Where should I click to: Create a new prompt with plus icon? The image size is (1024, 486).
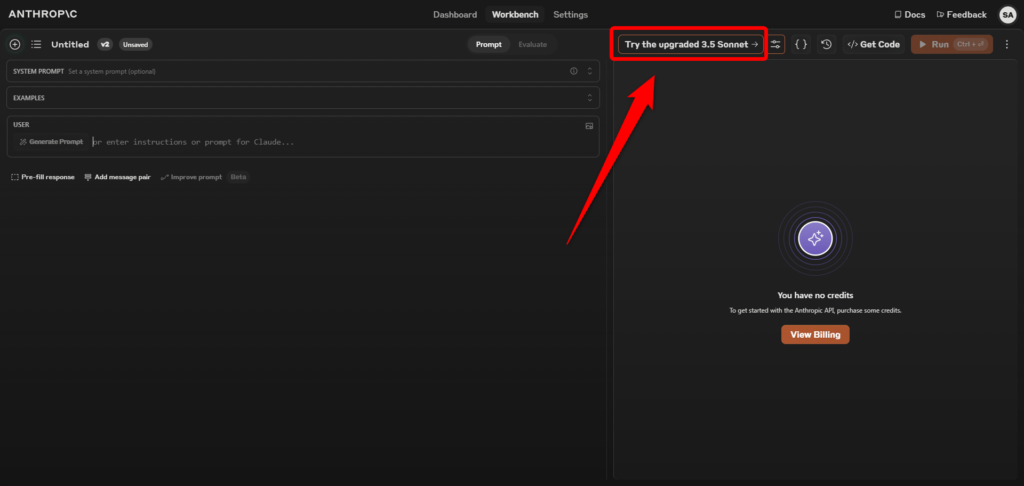[15, 44]
